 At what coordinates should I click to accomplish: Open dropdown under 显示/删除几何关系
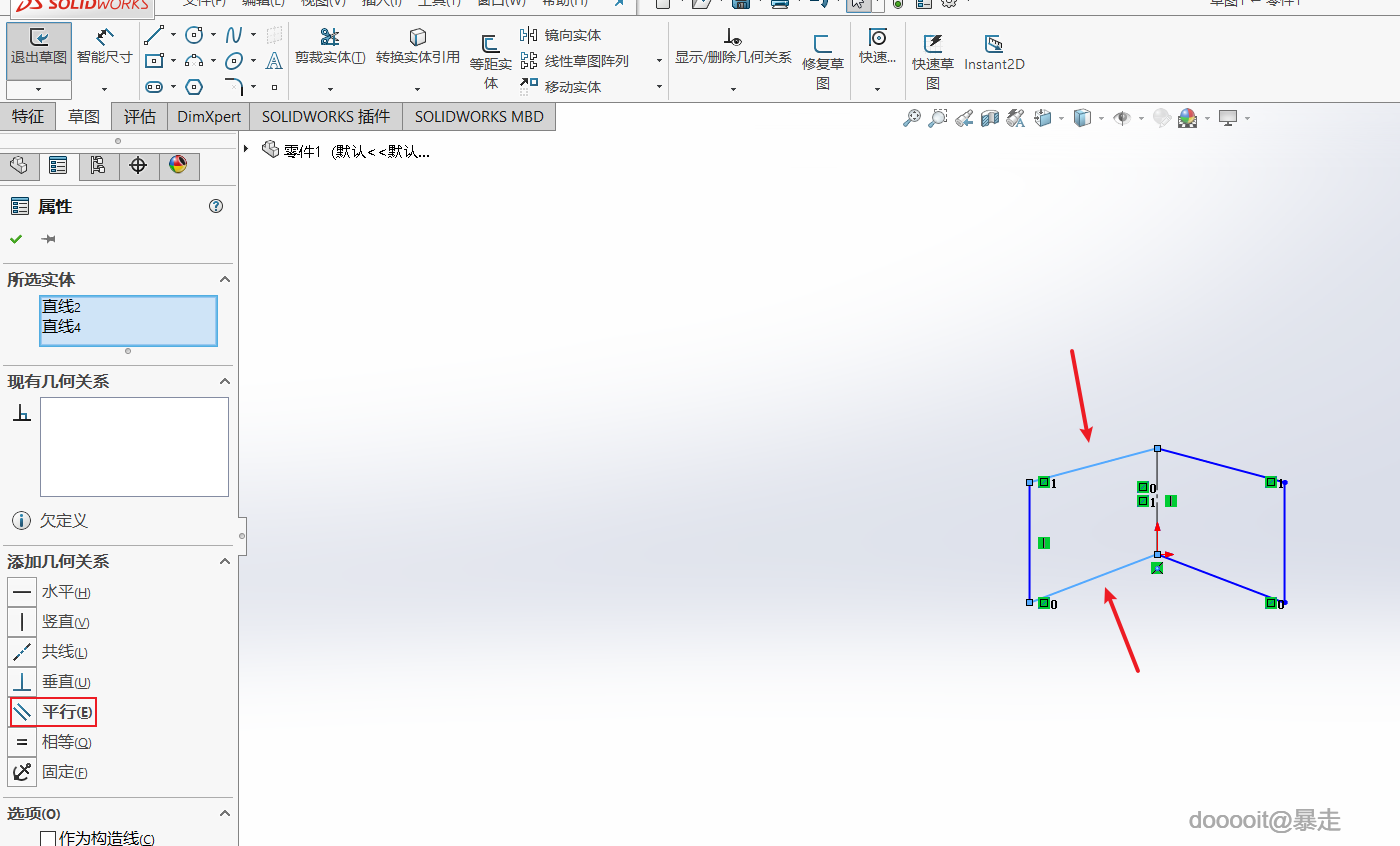[733, 90]
